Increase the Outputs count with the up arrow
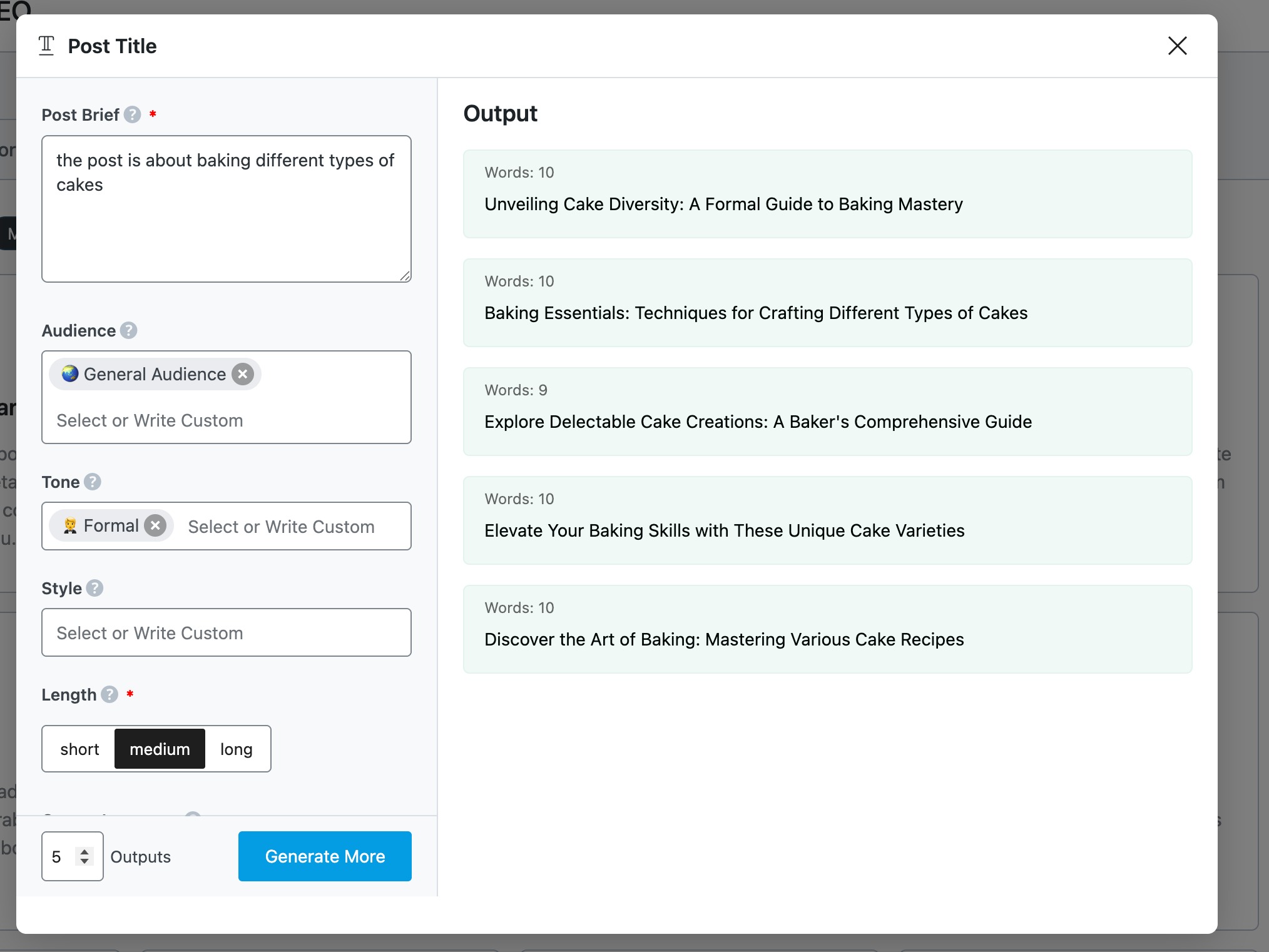 pos(84,851)
